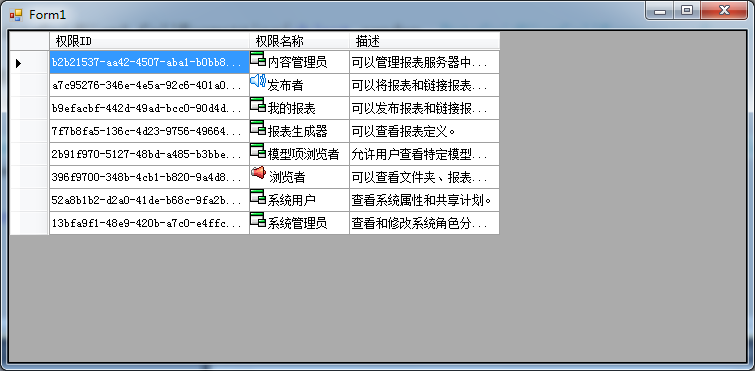Image resolution: width=755 pixels, height=371 pixels.
Task: Select description cell 可以将报表和链接报表...
Action: click(425, 85)
